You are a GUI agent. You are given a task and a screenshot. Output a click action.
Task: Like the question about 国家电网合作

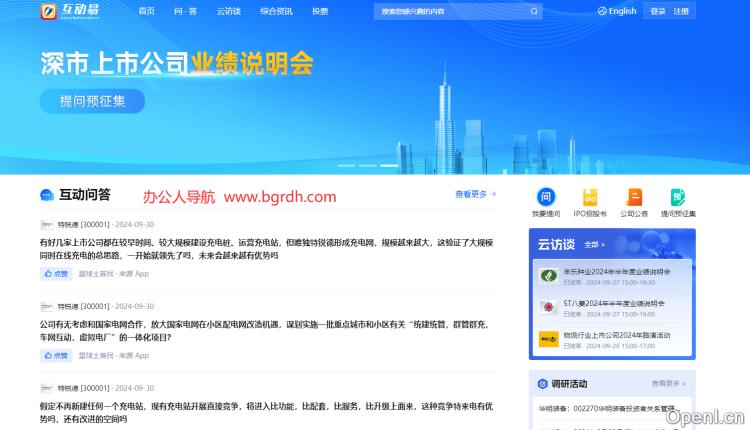pos(56,355)
